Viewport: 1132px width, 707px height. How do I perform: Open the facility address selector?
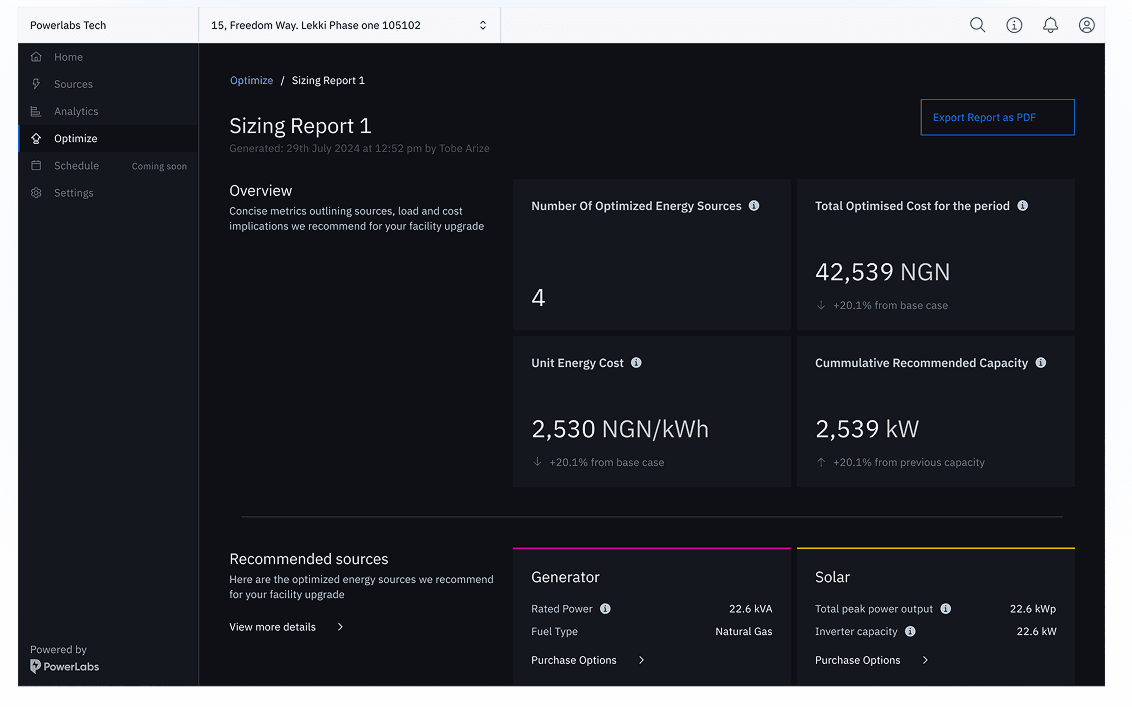[x=349, y=24]
